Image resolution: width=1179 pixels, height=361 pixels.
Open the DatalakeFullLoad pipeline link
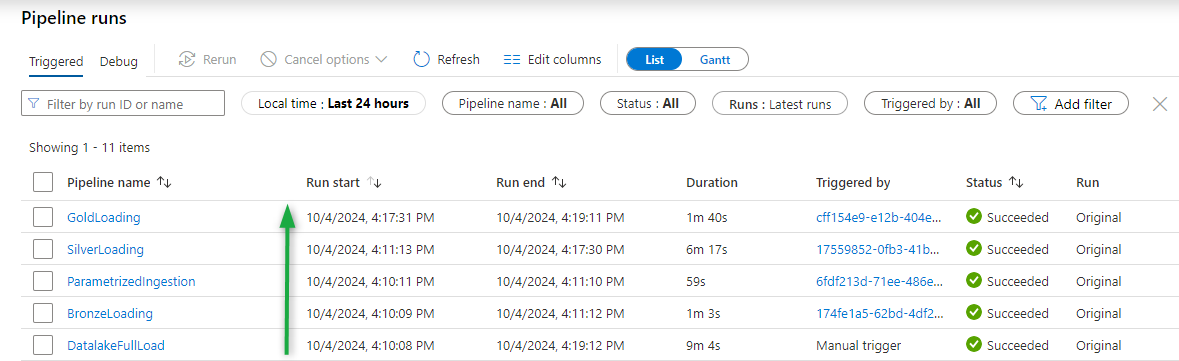[x=116, y=346]
